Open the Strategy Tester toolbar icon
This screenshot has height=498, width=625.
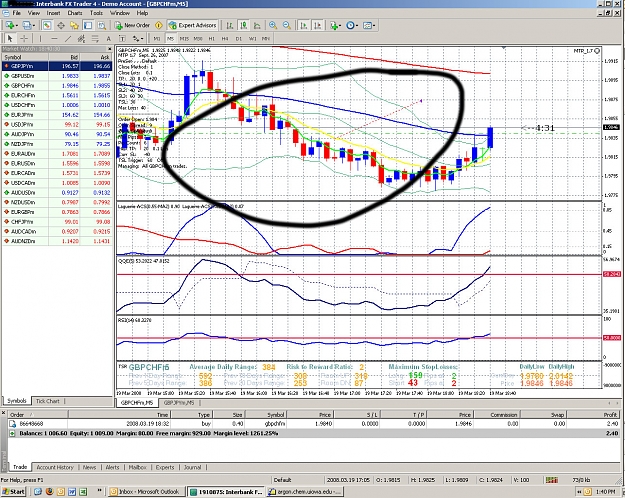[x=102, y=25]
